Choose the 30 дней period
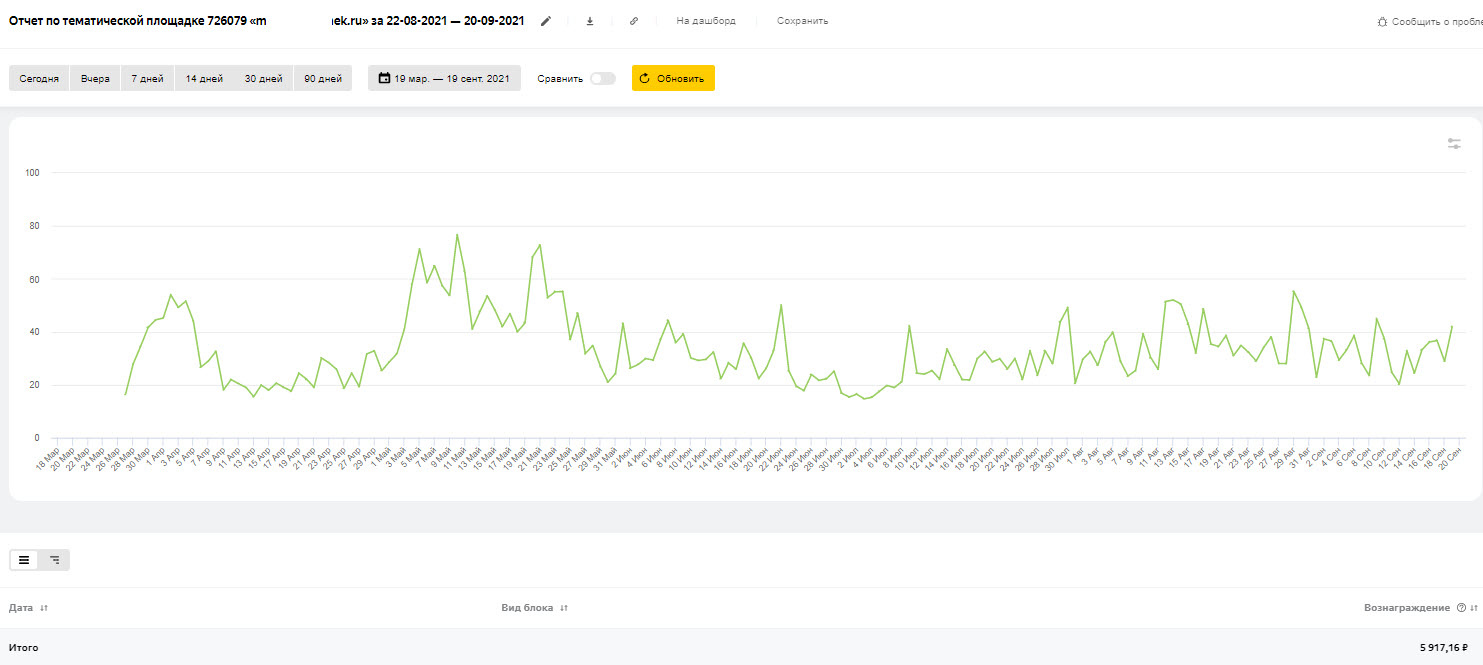Screen dimensions: 1483x665 click(x=263, y=79)
